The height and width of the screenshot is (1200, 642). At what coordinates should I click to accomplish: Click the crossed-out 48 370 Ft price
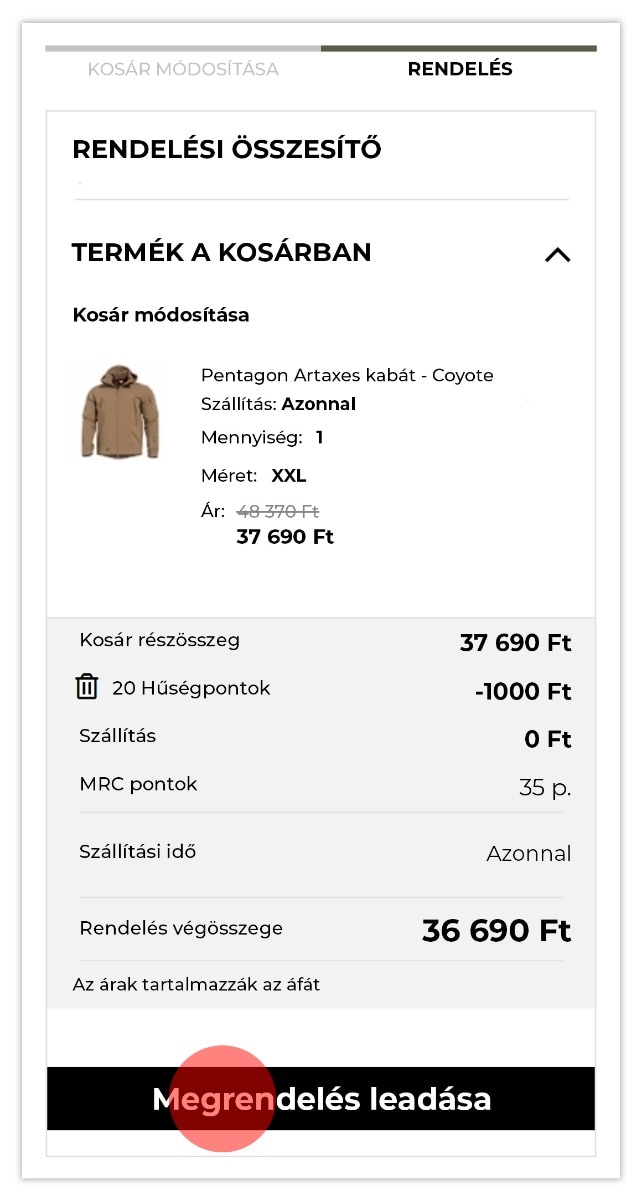(x=277, y=511)
